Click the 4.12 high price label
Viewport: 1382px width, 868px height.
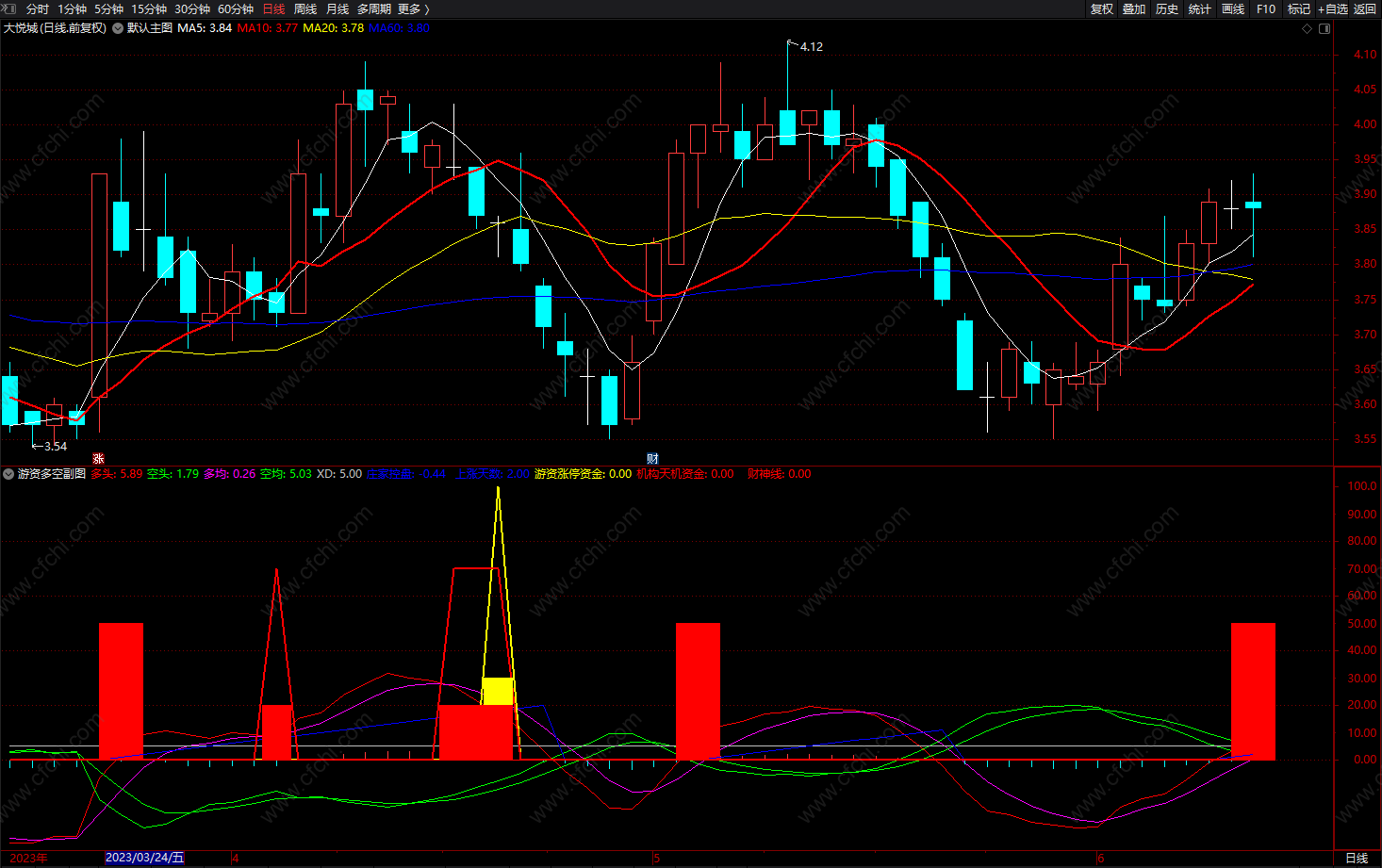click(x=811, y=46)
